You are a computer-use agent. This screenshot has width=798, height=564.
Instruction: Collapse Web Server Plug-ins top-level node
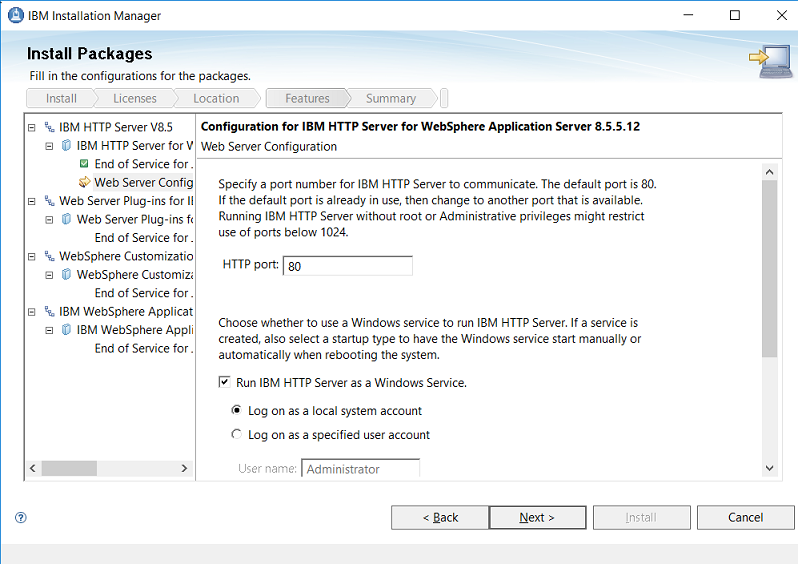point(32,201)
